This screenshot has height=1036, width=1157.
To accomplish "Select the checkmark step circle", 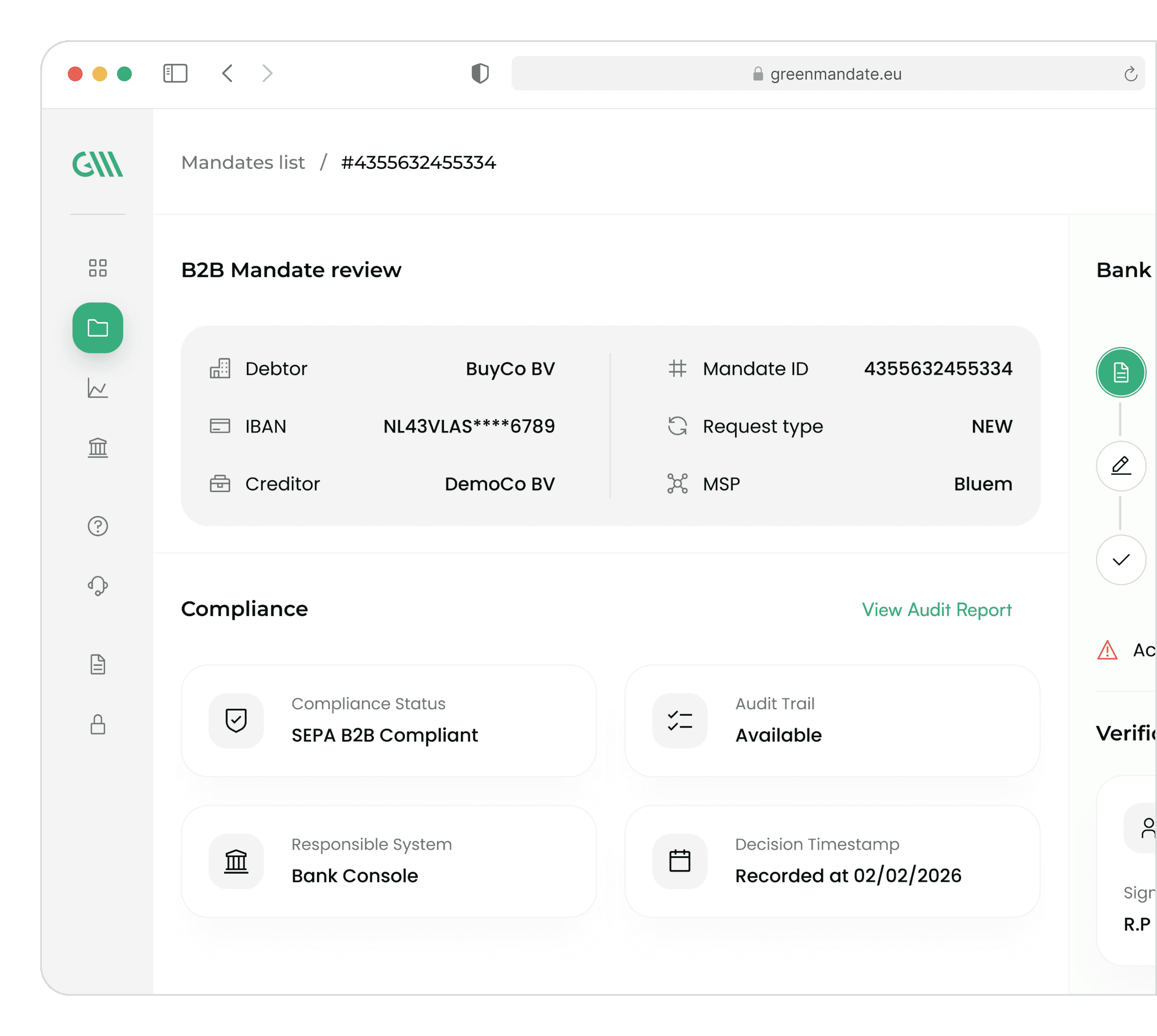I will (1121, 560).
